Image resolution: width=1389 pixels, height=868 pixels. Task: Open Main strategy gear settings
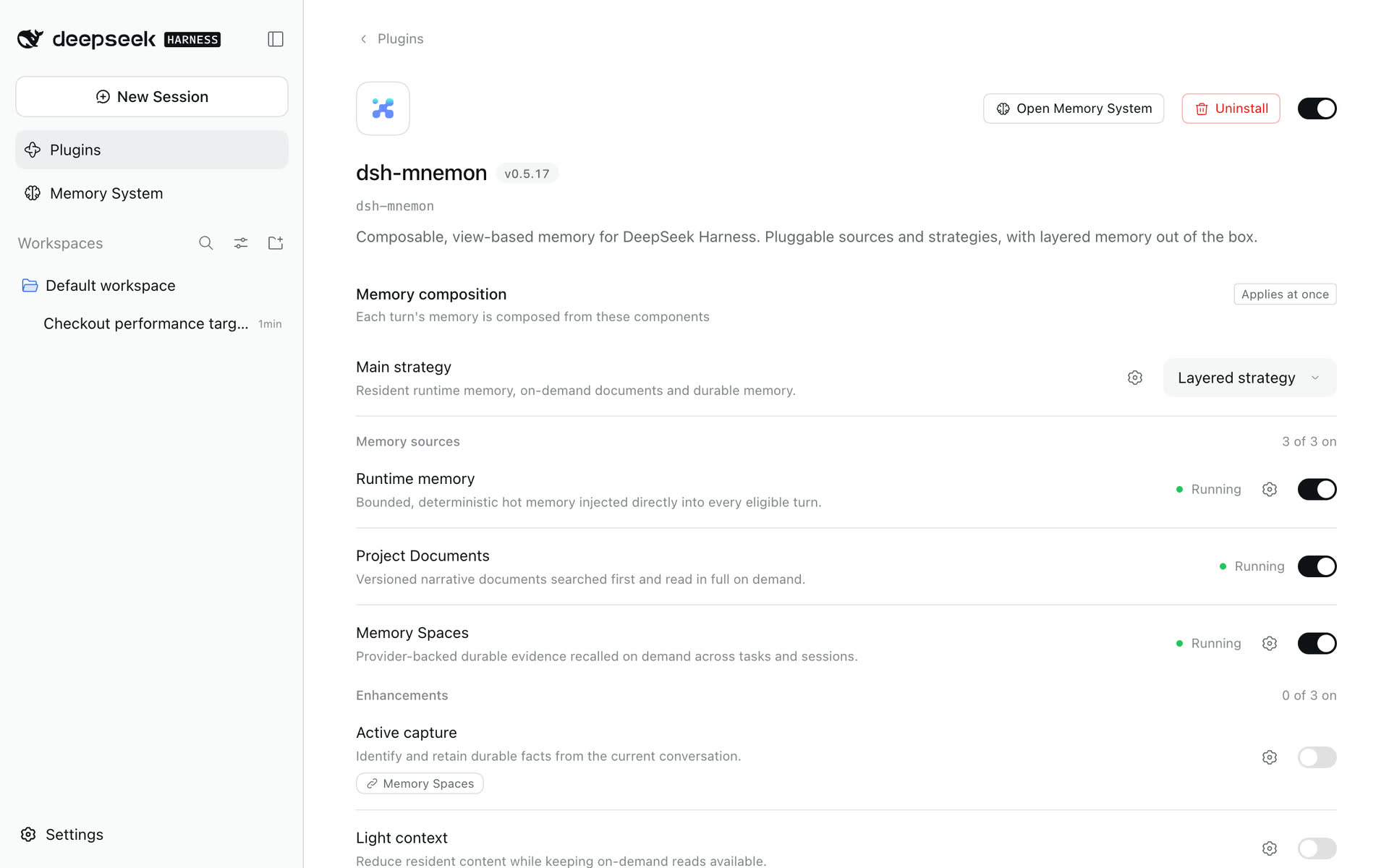[1134, 378]
